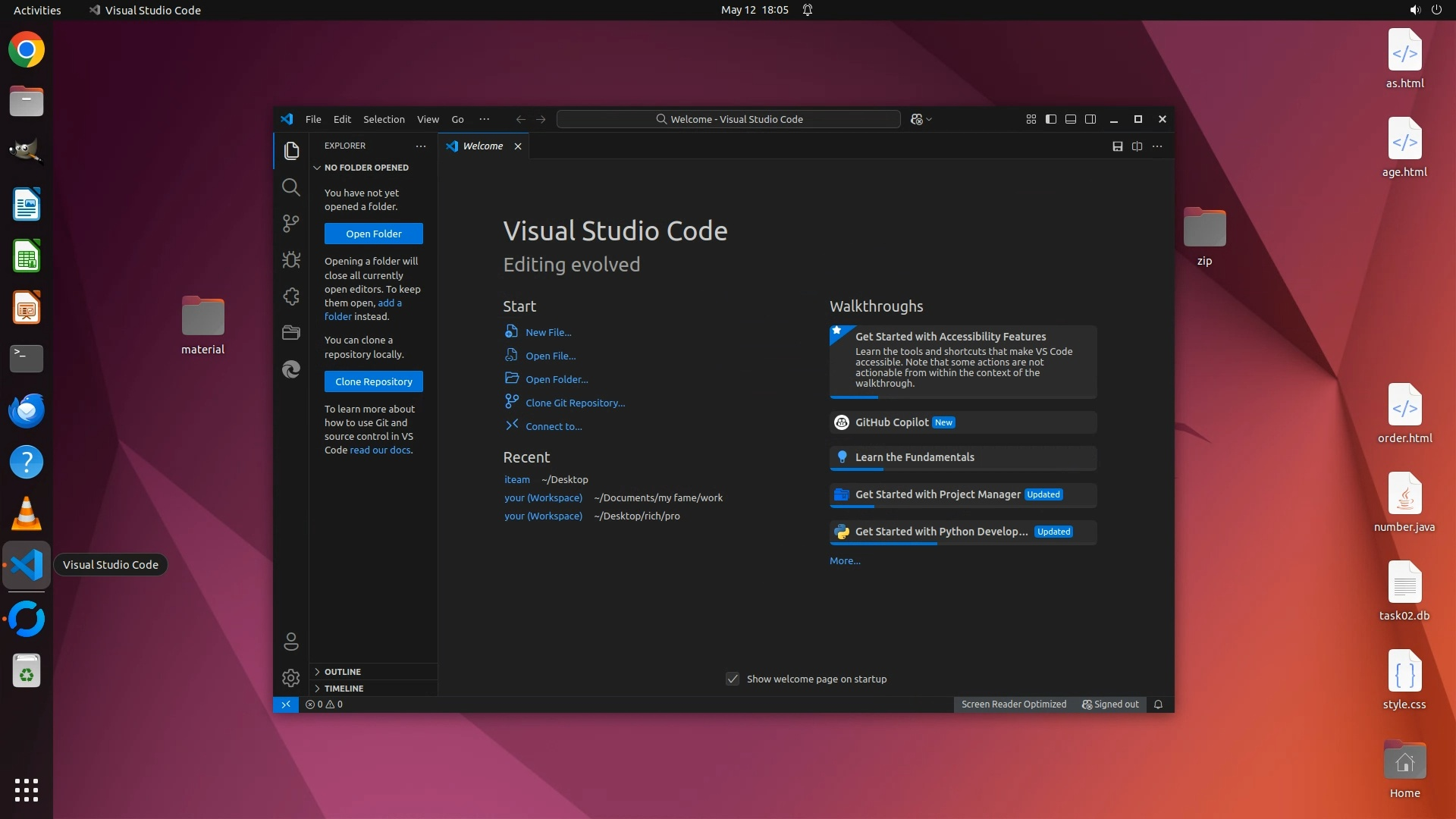Open Project Manager folder icon in activity bar
The height and width of the screenshot is (819, 1456).
(x=290, y=332)
